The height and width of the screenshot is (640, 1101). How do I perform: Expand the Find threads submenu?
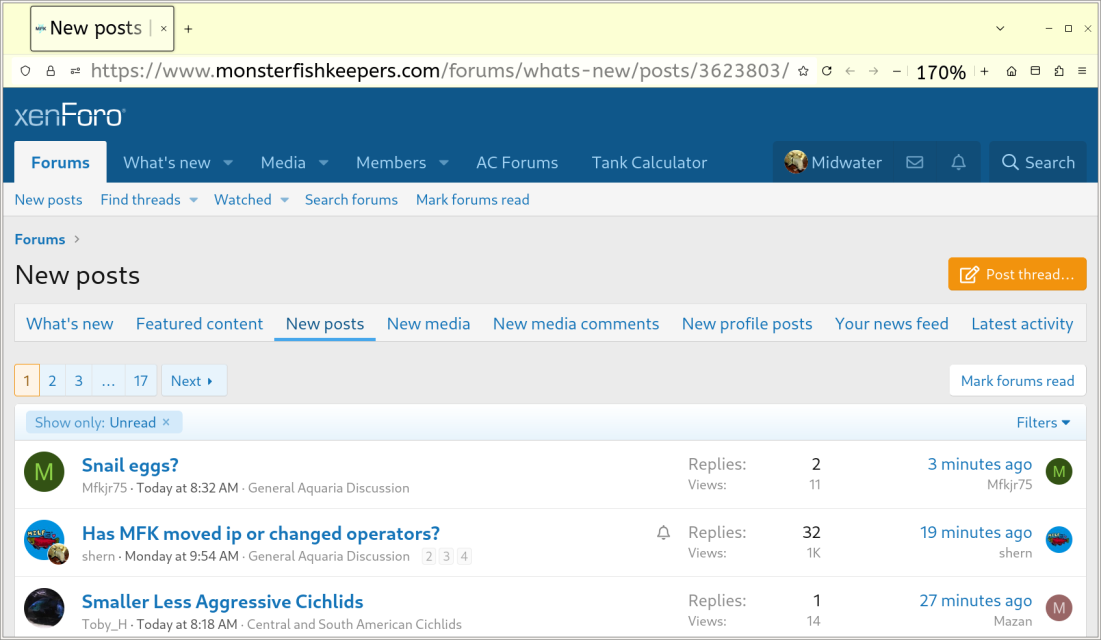[194, 200]
